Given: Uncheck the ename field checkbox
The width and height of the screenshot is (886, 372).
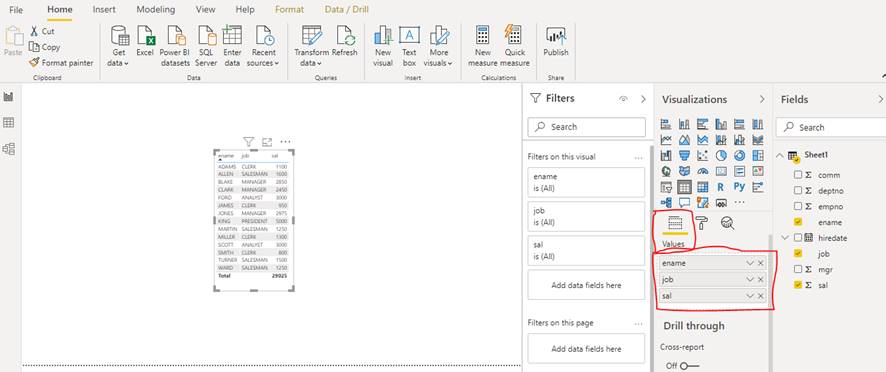Looking at the screenshot, I should coord(798,222).
